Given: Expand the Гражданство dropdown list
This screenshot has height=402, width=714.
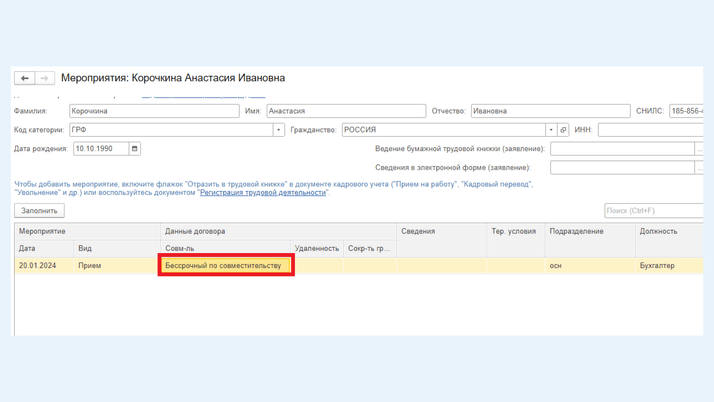Looking at the screenshot, I should (550, 130).
